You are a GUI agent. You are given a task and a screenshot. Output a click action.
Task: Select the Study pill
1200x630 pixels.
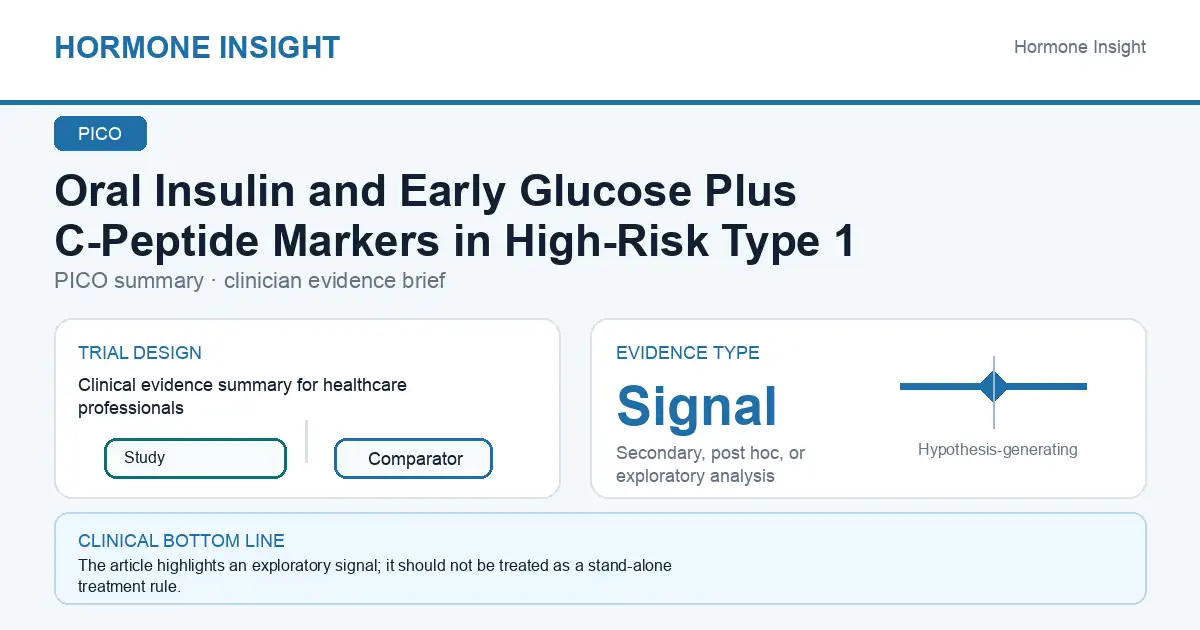pos(195,458)
